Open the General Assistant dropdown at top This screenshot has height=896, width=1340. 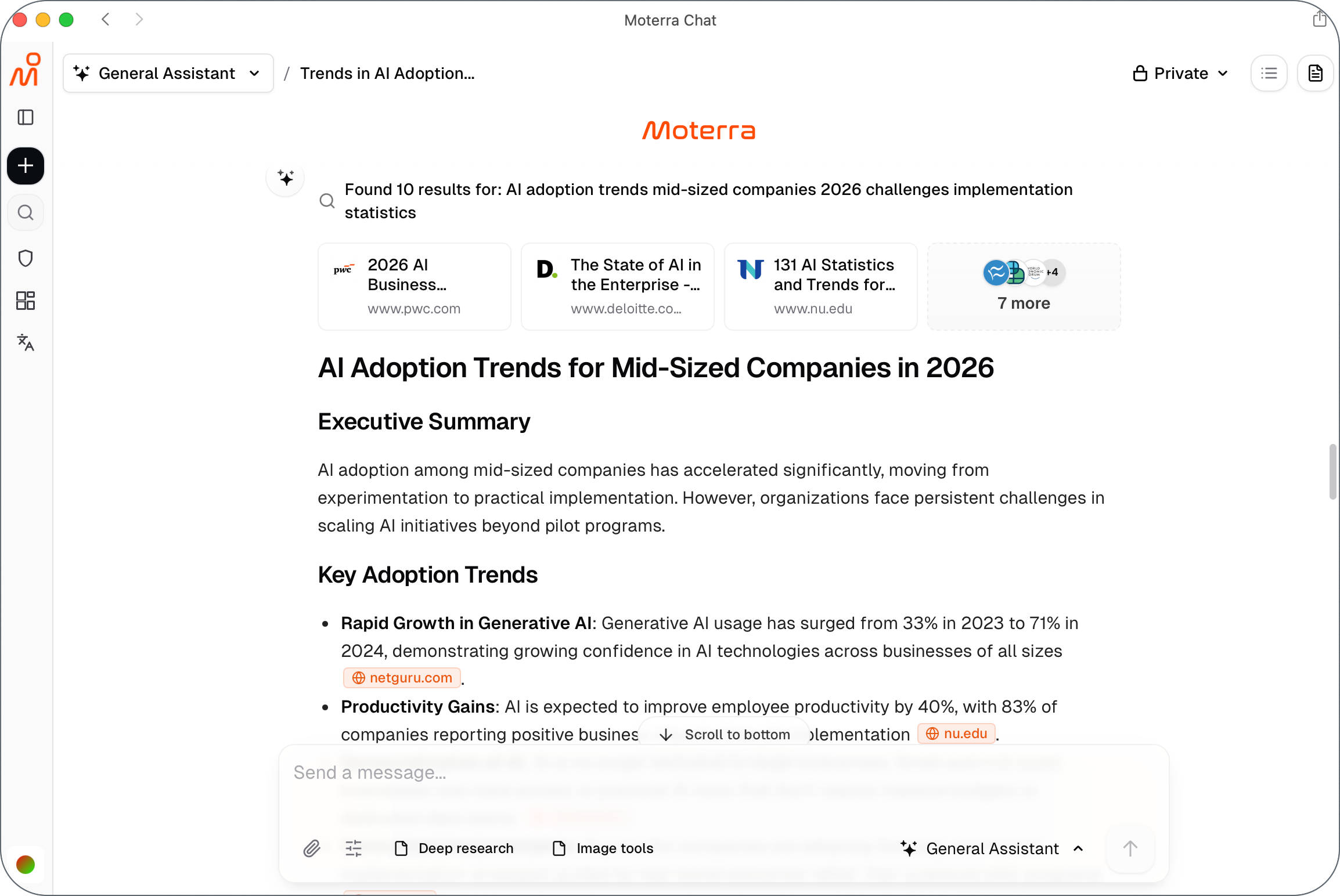click(x=168, y=74)
